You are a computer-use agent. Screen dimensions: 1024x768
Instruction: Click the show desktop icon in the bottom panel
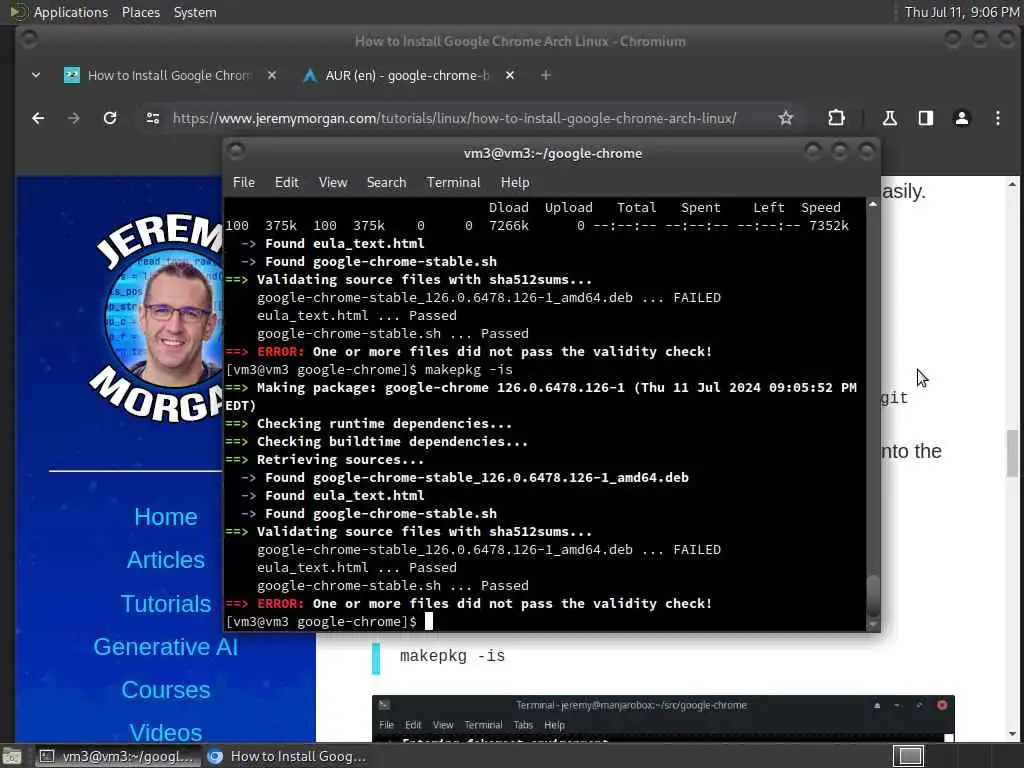(x=12, y=756)
